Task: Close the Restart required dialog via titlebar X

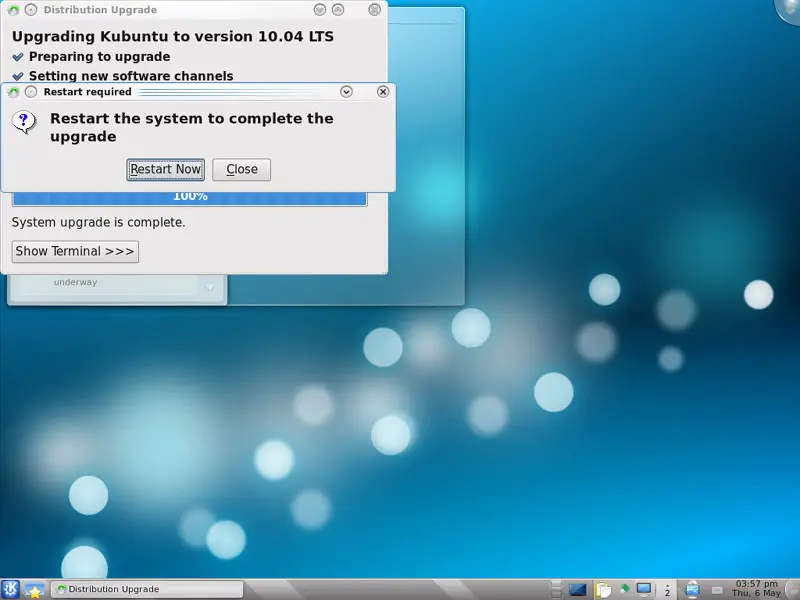Action: pyautogui.click(x=383, y=92)
